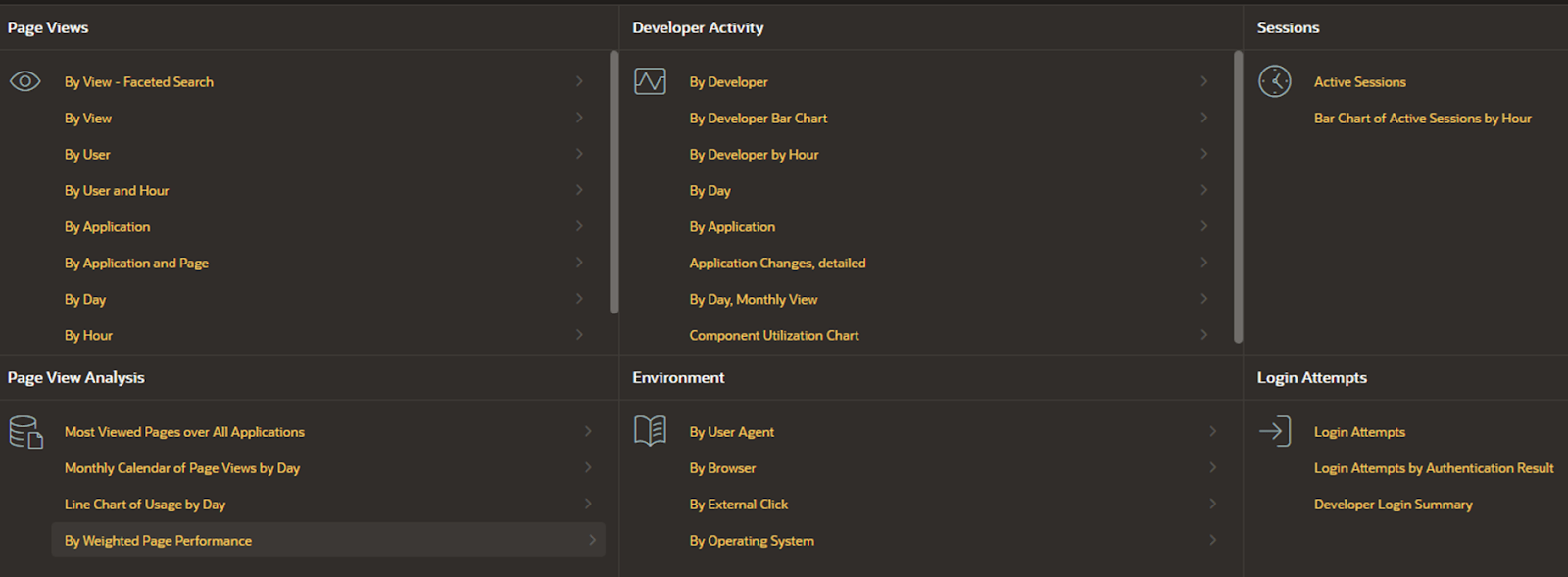The height and width of the screenshot is (577, 1568).
Task: Click the clock icon in Sessions
Action: click(x=1275, y=81)
